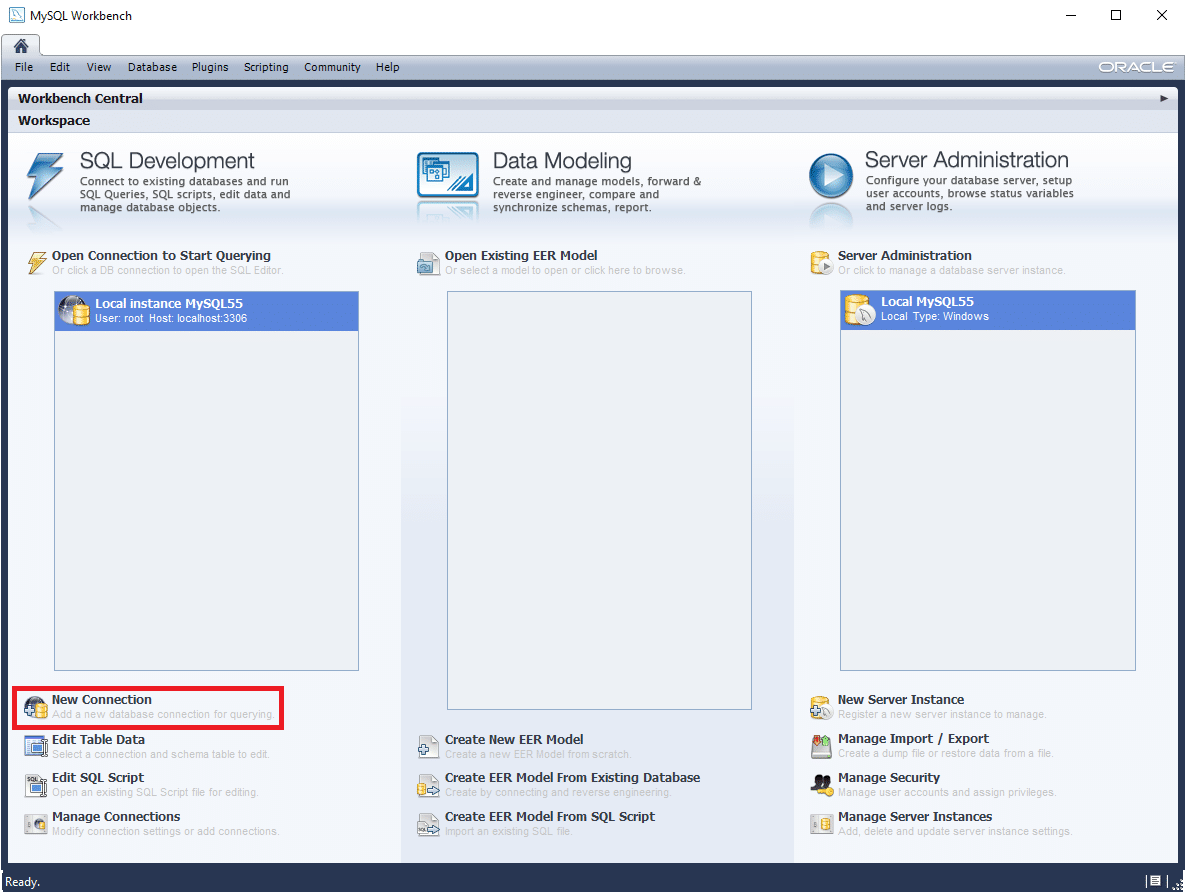Open the File menu

pos(24,67)
